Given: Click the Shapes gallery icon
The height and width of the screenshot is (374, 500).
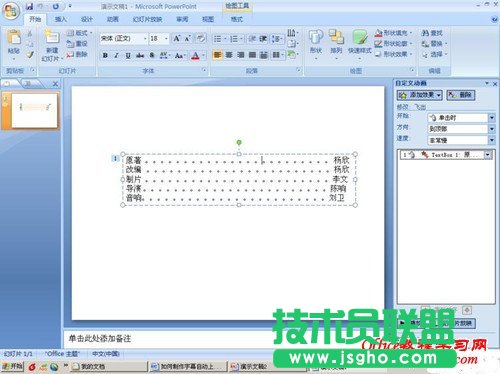Looking at the screenshot, I should tap(316, 37).
